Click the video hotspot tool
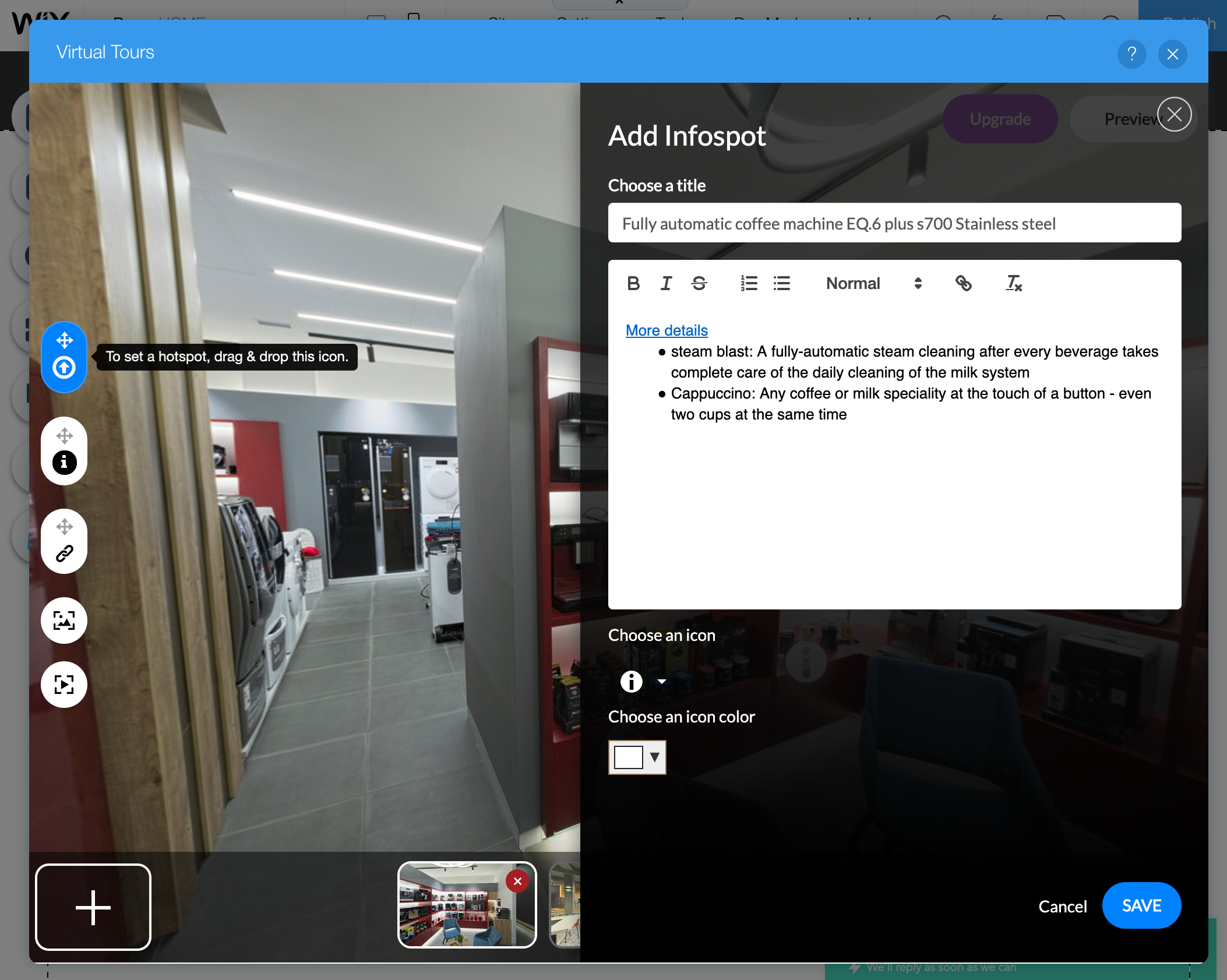Image resolution: width=1227 pixels, height=980 pixels. (x=64, y=685)
